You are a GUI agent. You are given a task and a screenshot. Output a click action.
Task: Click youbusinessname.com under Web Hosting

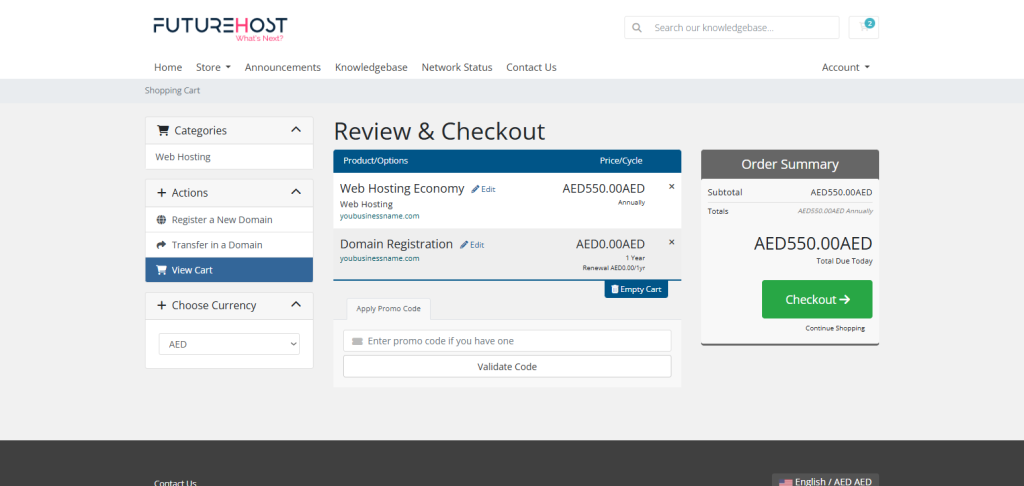click(379, 216)
